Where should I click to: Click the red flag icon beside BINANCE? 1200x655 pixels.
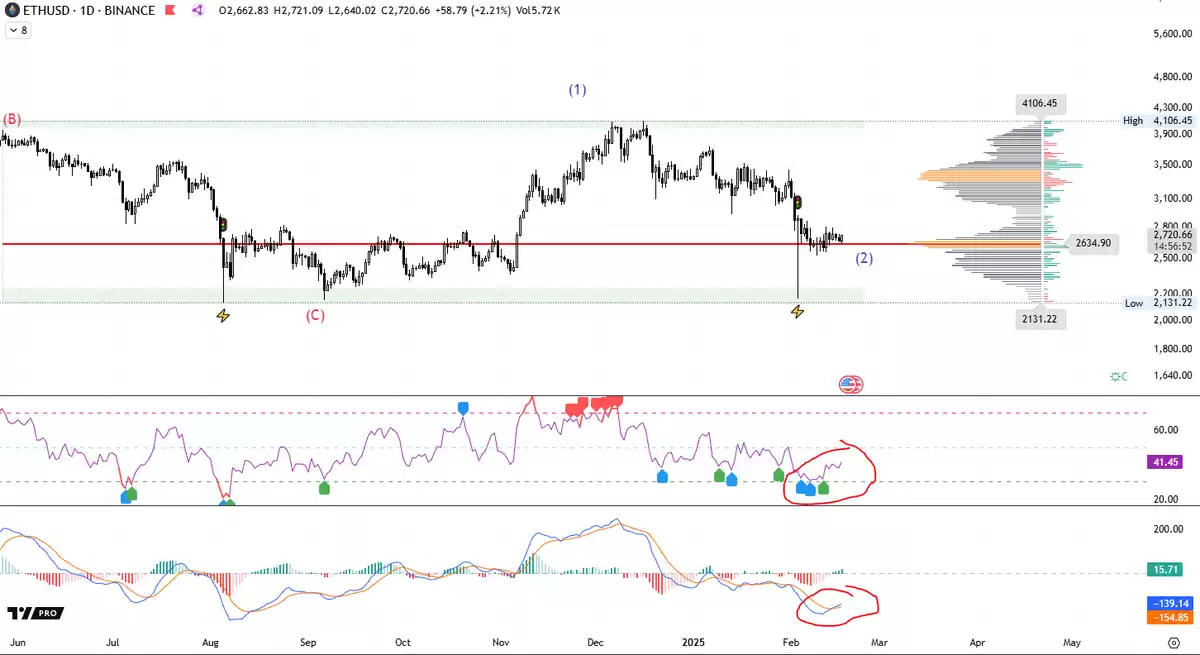click(x=170, y=10)
